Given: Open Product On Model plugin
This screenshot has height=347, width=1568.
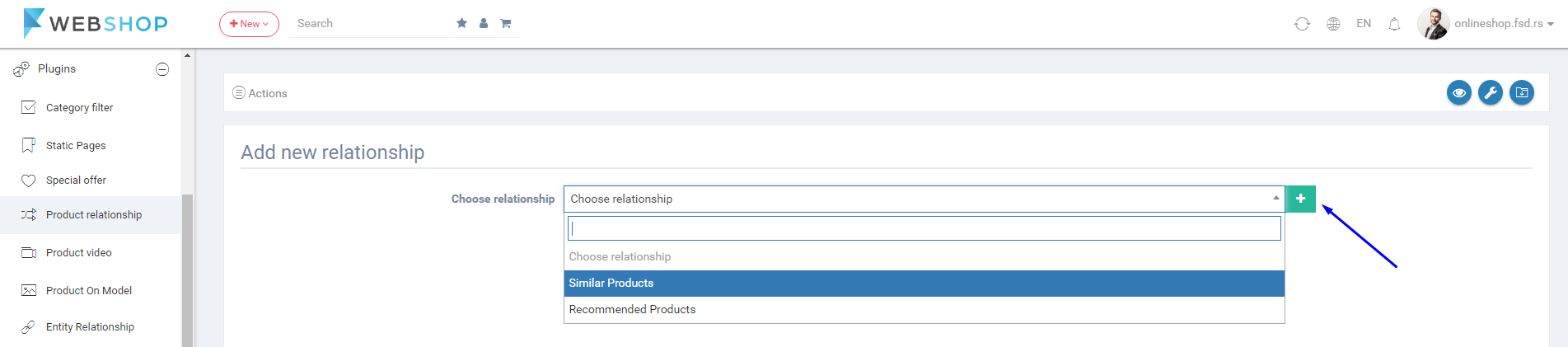Looking at the screenshot, I should pyautogui.click(x=89, y=290).
